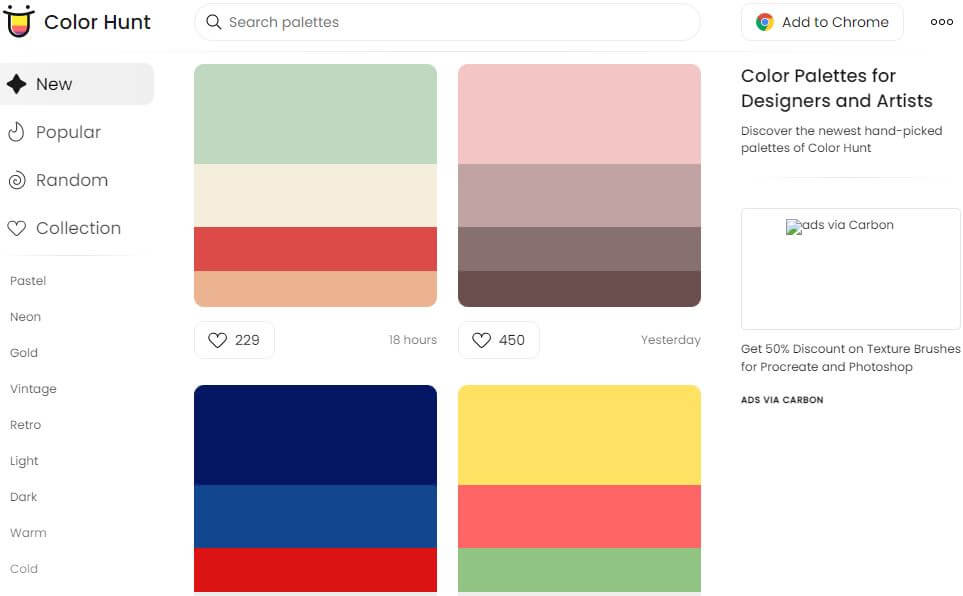Click the Popular flame icon
Screen dimensions: 963x596
[x=16, y=132]
